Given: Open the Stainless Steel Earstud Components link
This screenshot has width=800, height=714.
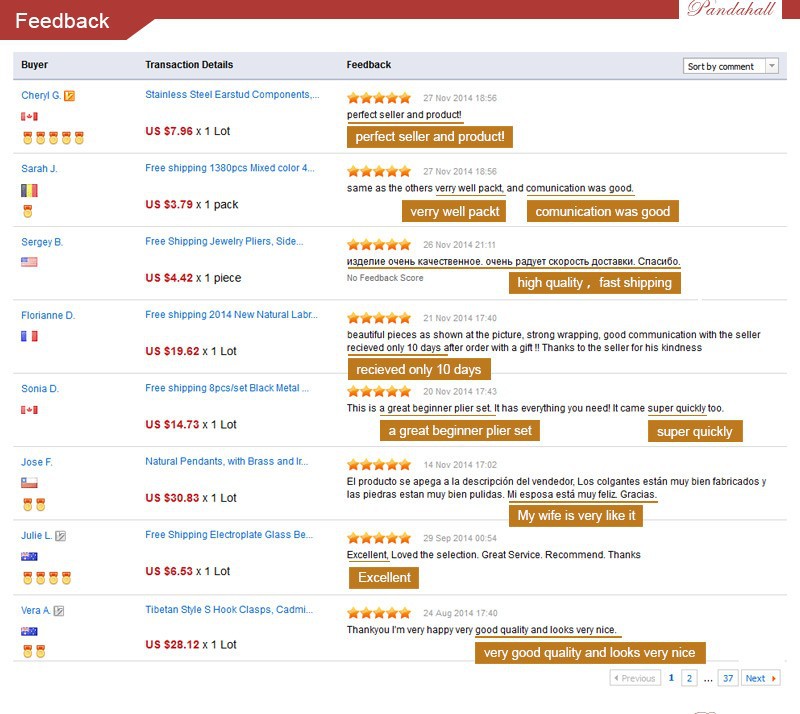Looking at the screenshot, I should pos(232,95).
